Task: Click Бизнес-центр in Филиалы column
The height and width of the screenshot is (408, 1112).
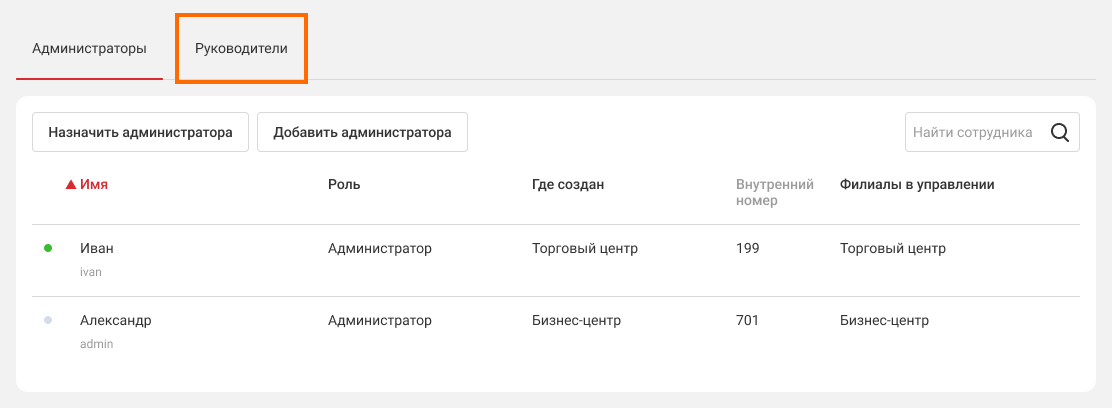Action: [884, 320]
